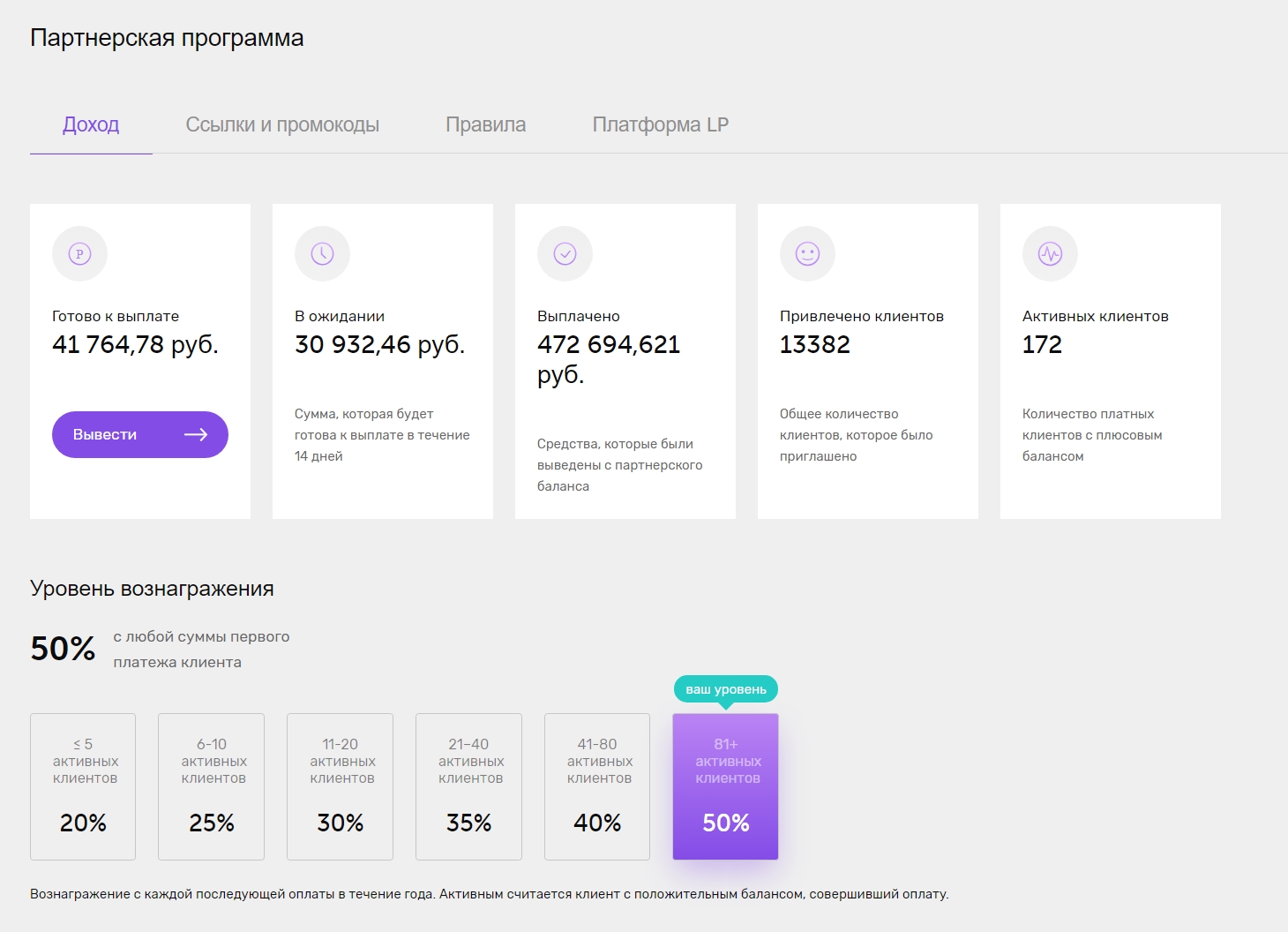This screenshot has width=1288, height=932.
Task: Click the 13382 attracted clients number
Action: pos(814,344)
